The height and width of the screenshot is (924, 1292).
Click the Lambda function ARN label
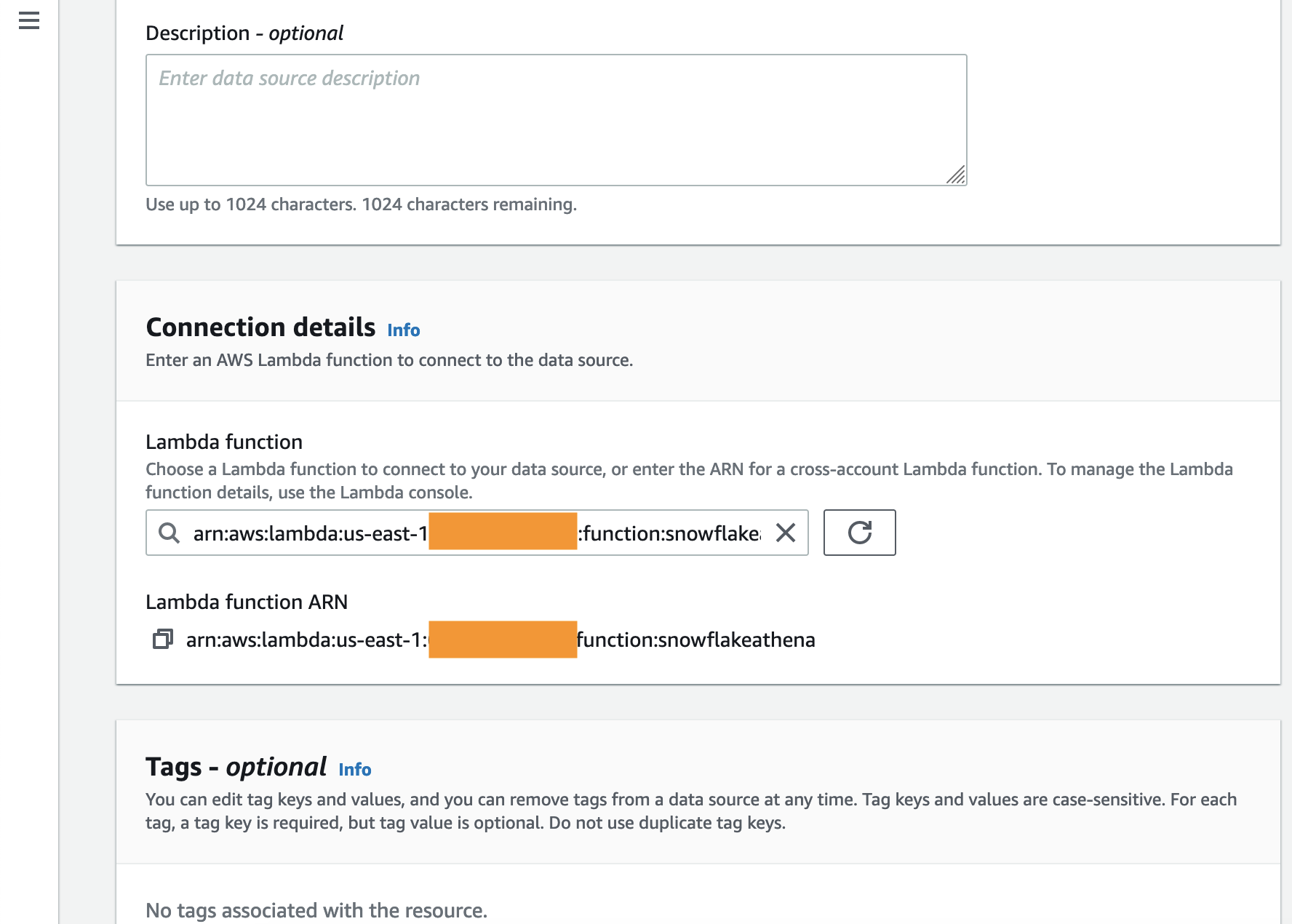[x=247, y=602]
